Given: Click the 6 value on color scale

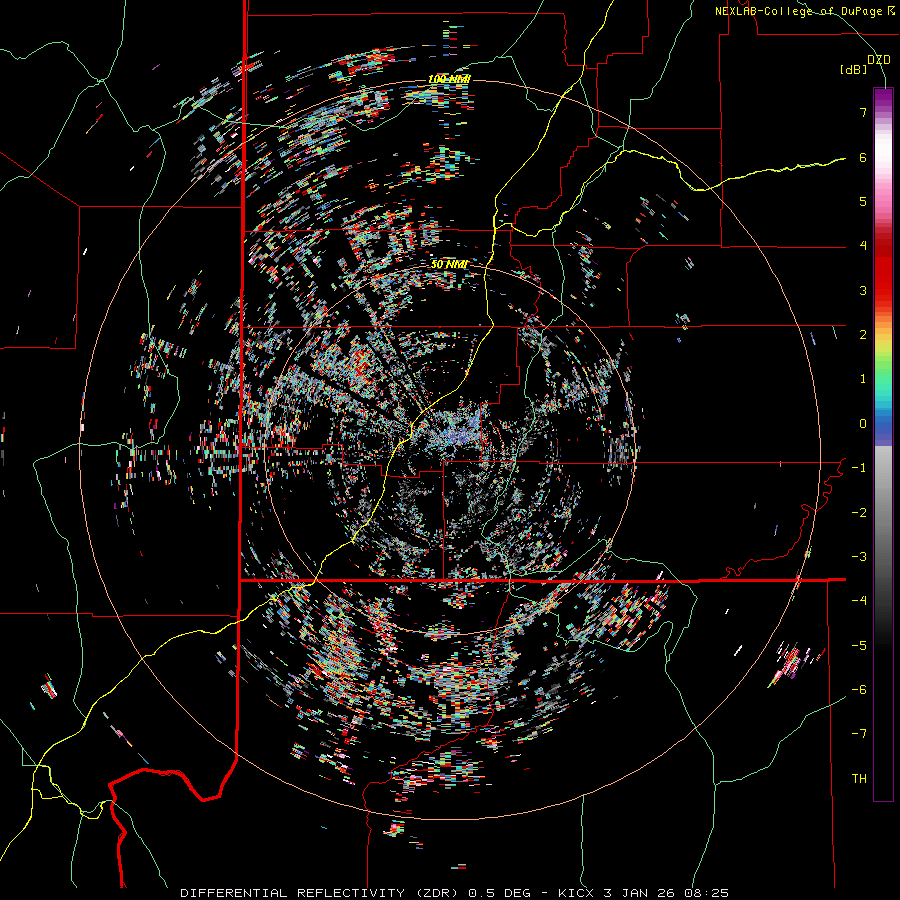Looking at the screenshot, I should tap(863, 157).
